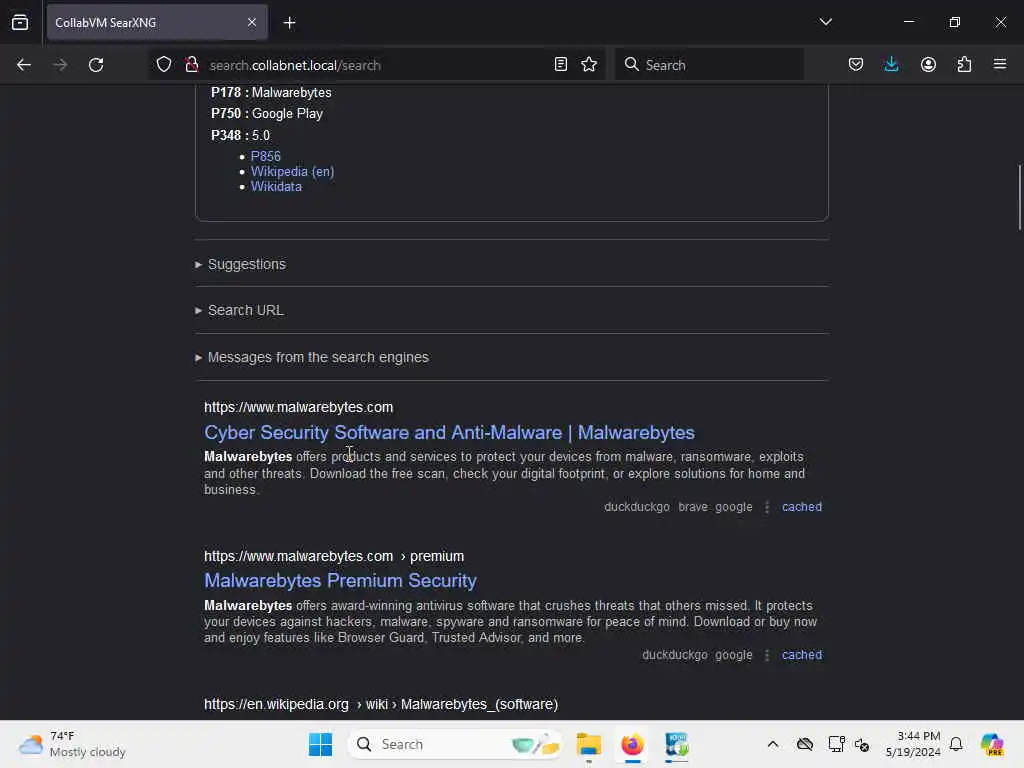The image size is (1024, 768).
Task: Bookmark this page with star icon
Action: 589,64
